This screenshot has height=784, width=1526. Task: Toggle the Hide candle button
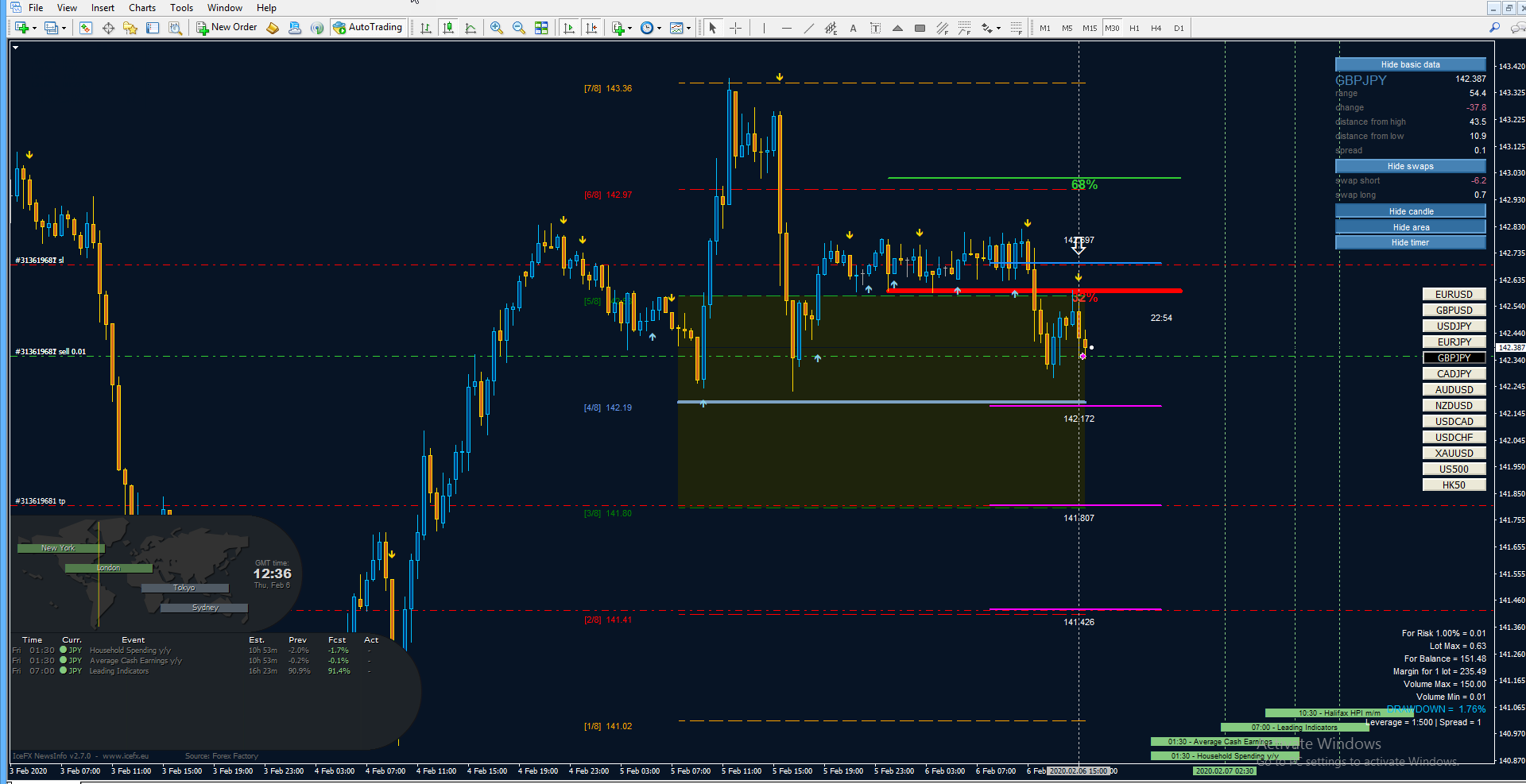click(x=1411, y=211)
